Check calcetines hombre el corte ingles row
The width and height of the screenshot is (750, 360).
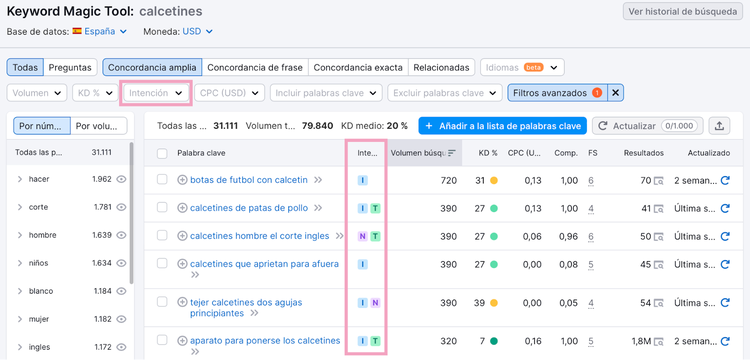pos(162,235)
